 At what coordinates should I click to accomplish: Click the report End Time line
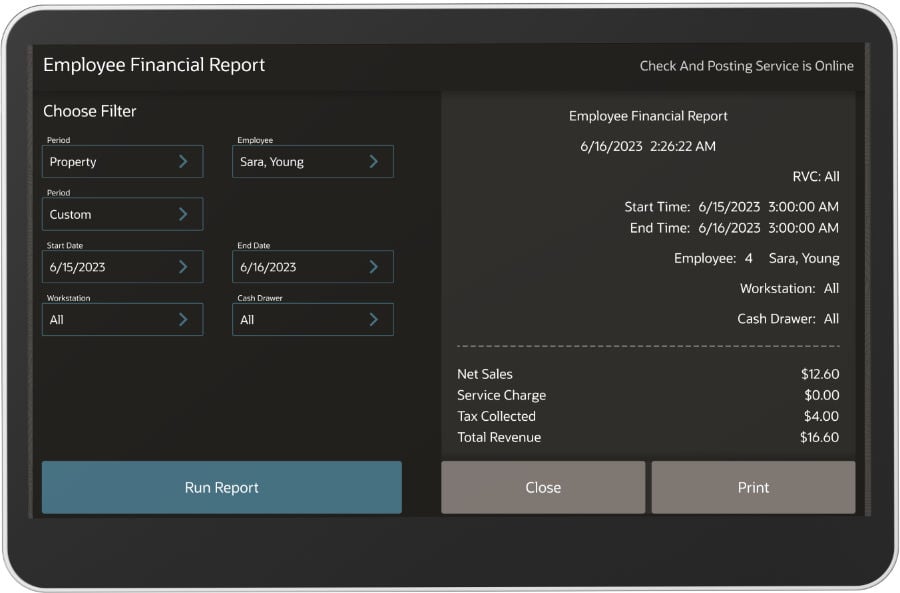(734, 228)
